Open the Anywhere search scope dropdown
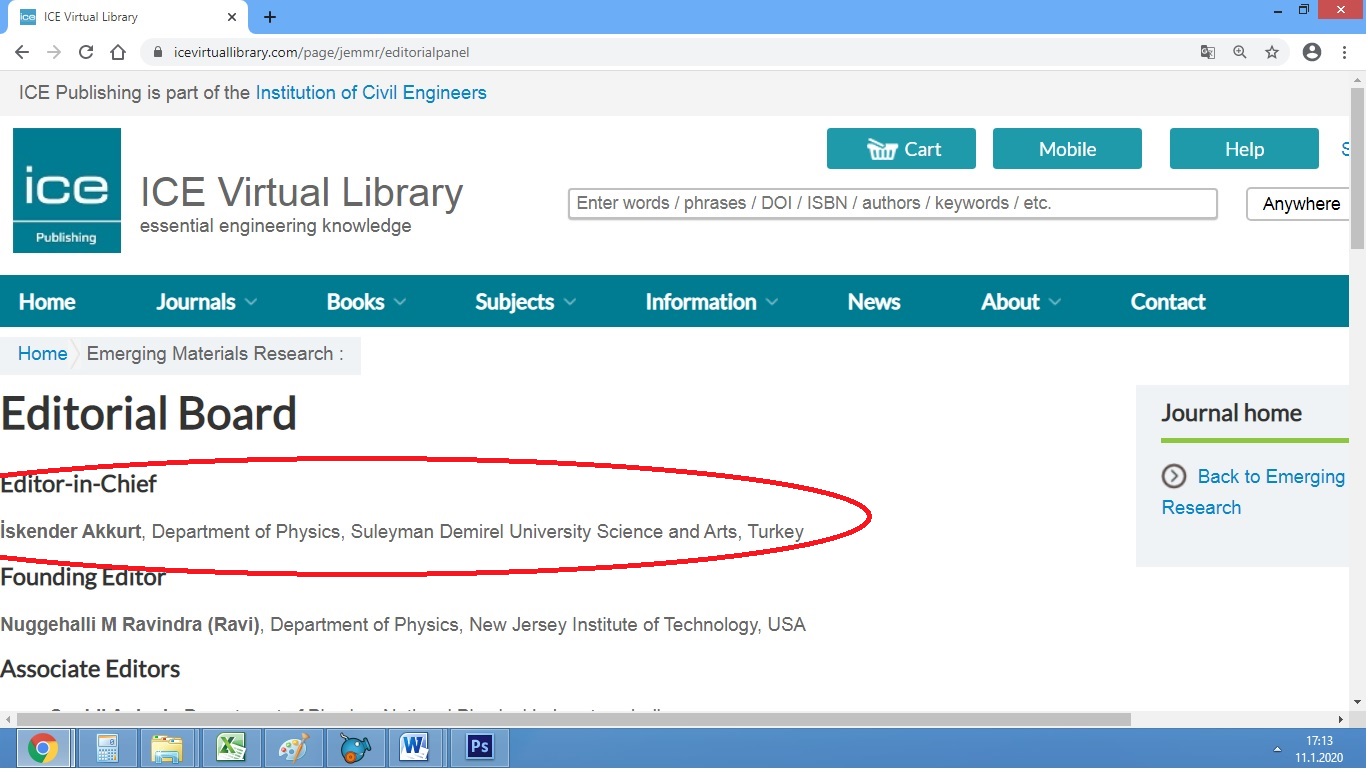The height and width of the screenshot is (776, 1368). tap(1300, 204)
